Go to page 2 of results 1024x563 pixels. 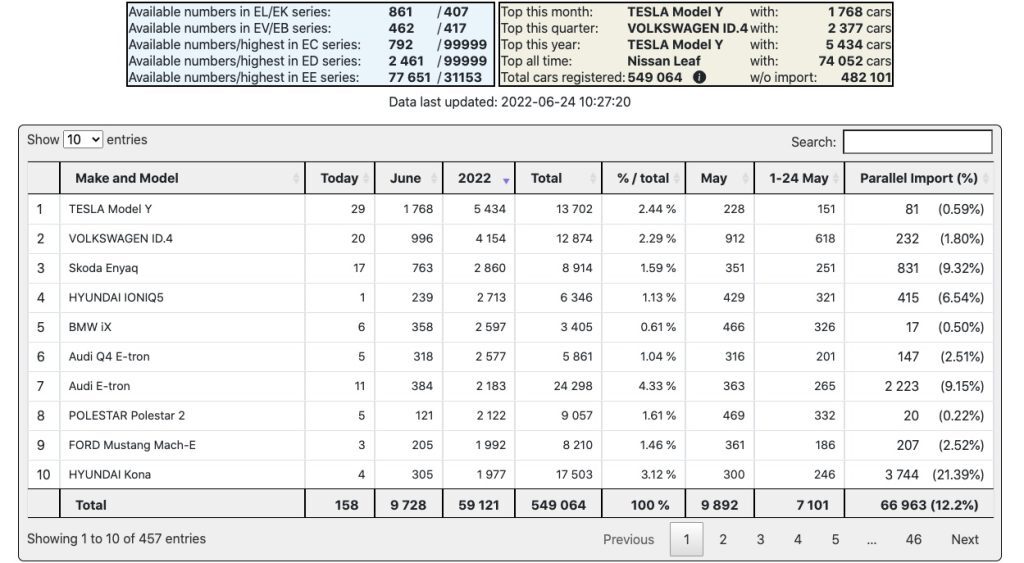coord(723,539)
